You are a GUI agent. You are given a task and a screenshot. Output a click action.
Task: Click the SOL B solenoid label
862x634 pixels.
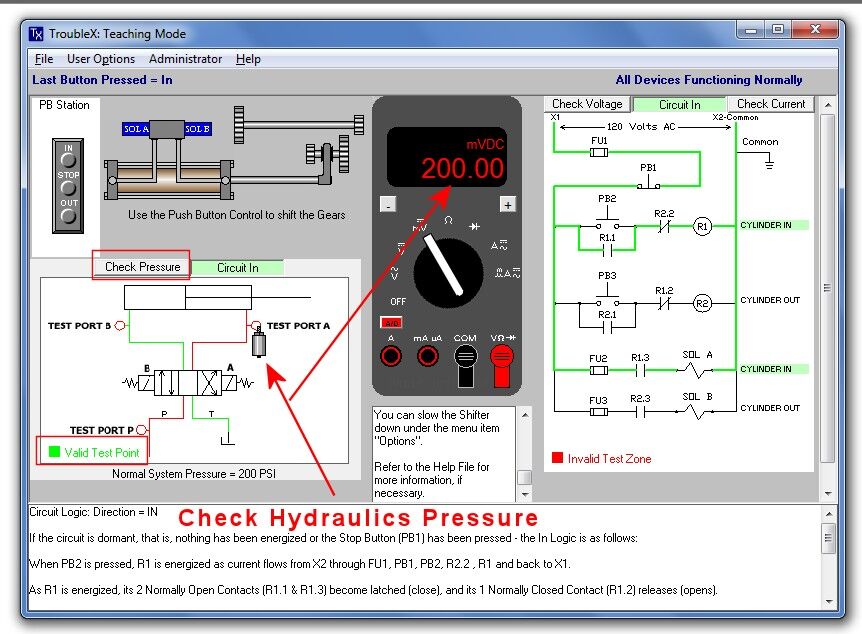click(x=197, y=129)
